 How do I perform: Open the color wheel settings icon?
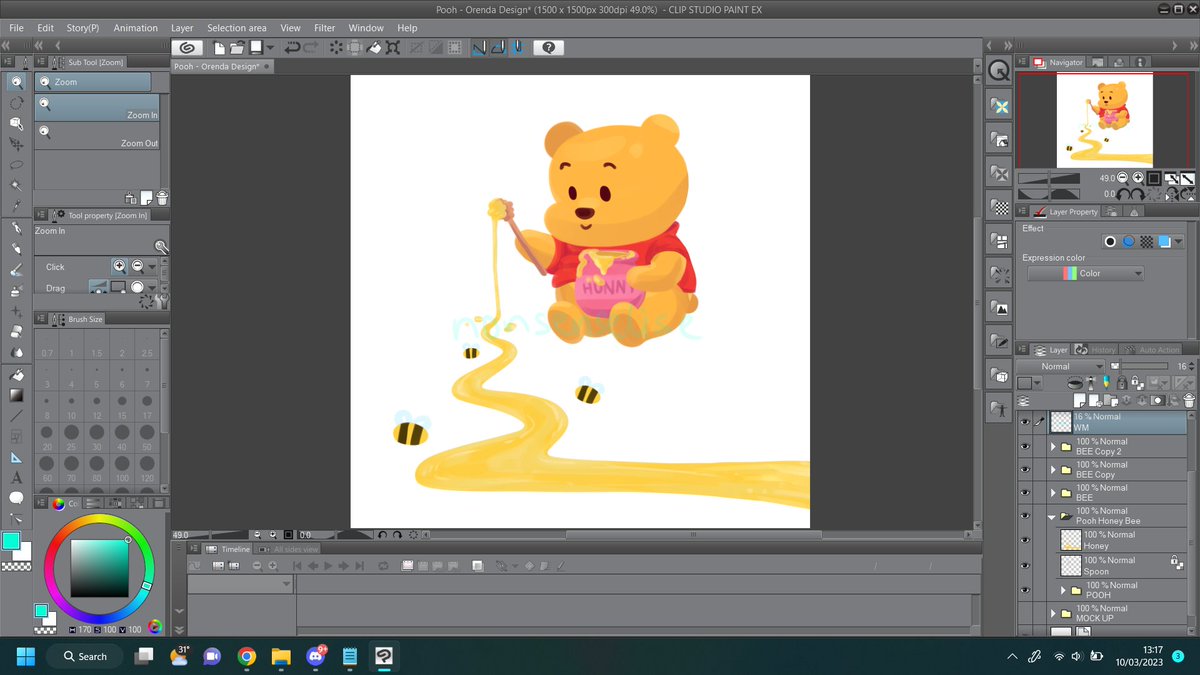(x=155, y=628)
